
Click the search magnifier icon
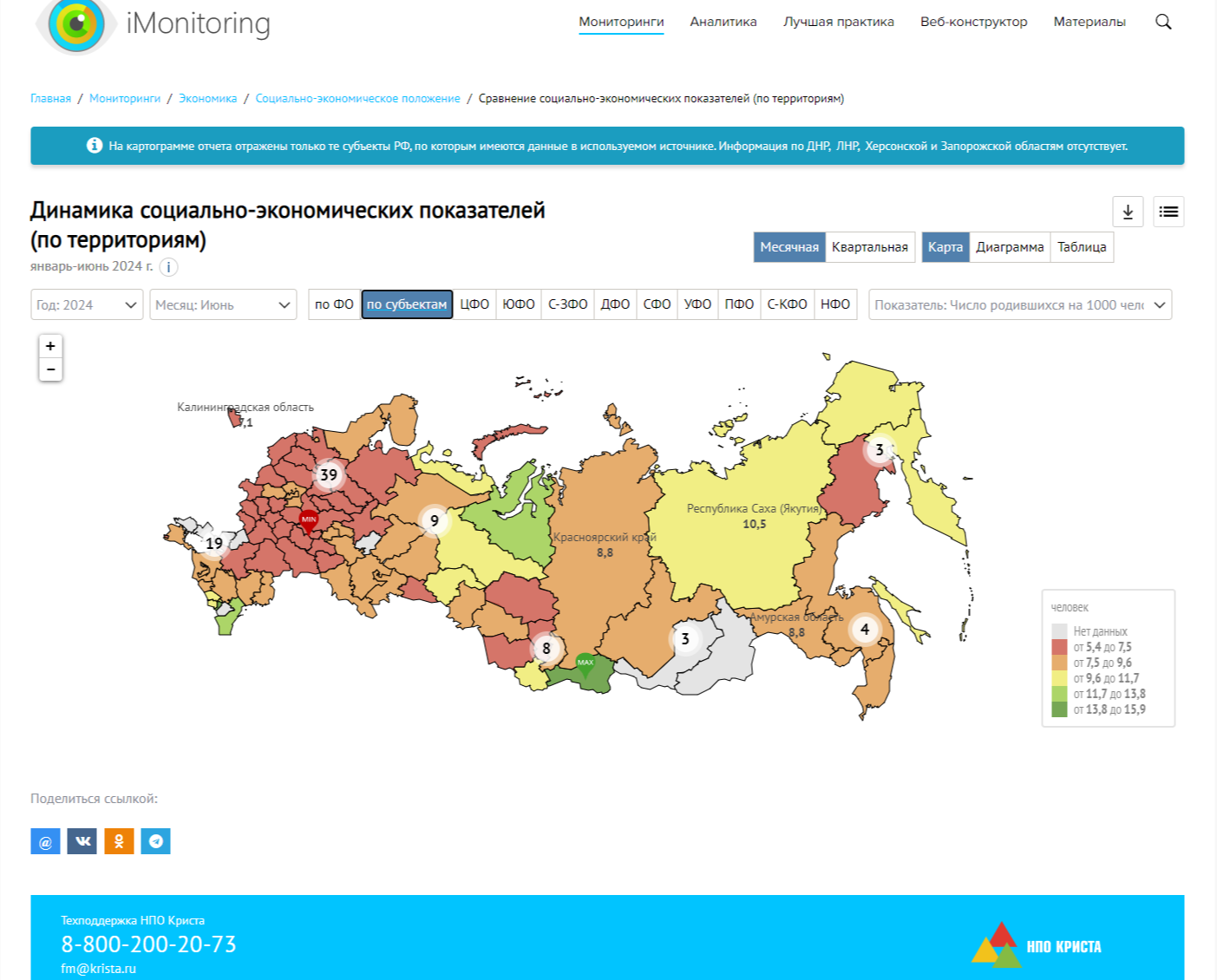pyautogui.click(x=1163, y=22)
